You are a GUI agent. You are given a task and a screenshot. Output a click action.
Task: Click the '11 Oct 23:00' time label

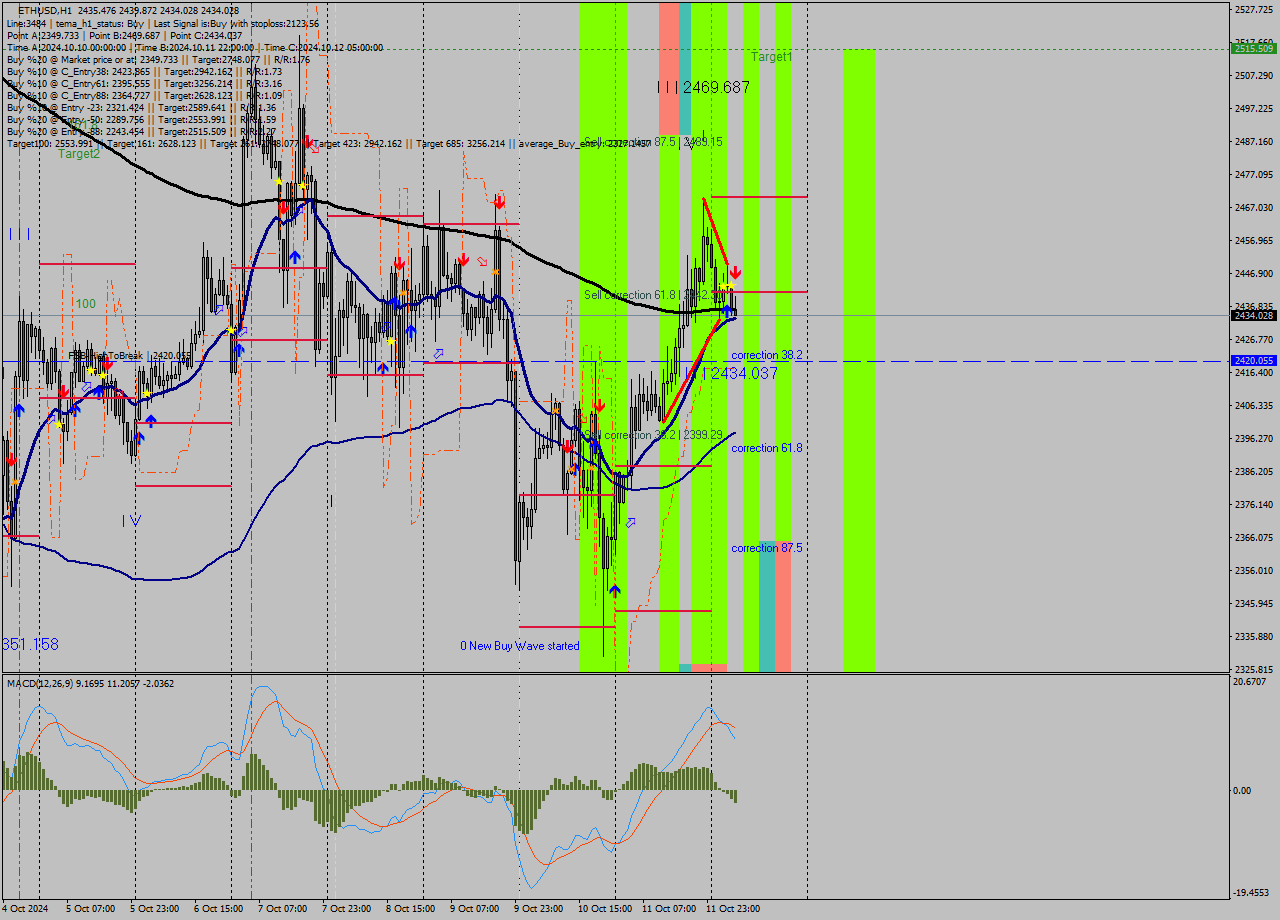pos(734,909)
